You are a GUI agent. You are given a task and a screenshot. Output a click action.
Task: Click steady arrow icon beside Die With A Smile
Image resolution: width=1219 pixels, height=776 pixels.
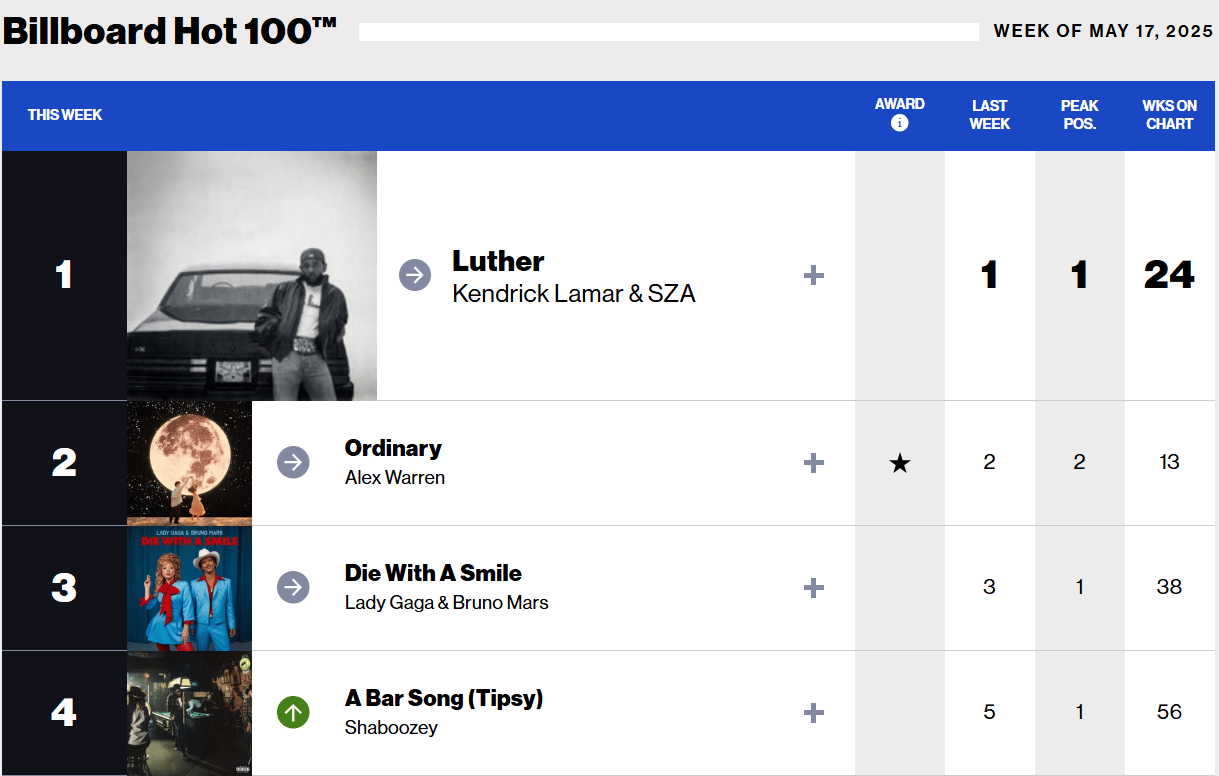tap(293, 588)
